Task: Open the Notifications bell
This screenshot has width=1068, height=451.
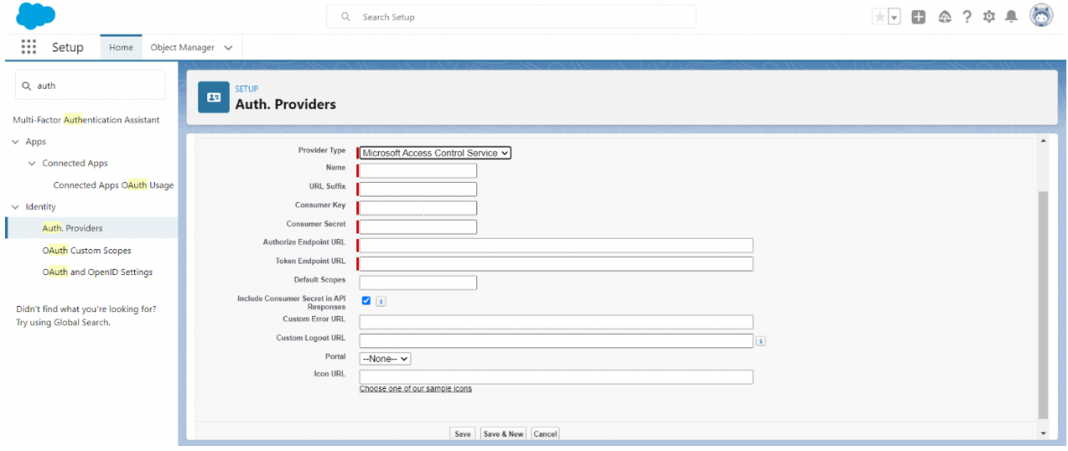Action: click(1011, 17)
